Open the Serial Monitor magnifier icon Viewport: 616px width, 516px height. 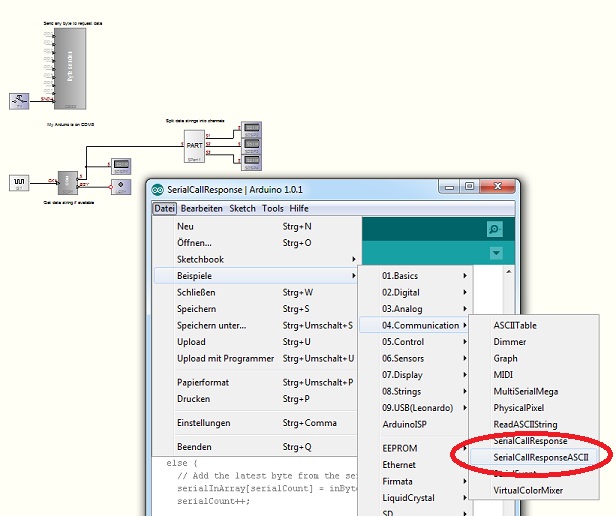click(494, 229)
